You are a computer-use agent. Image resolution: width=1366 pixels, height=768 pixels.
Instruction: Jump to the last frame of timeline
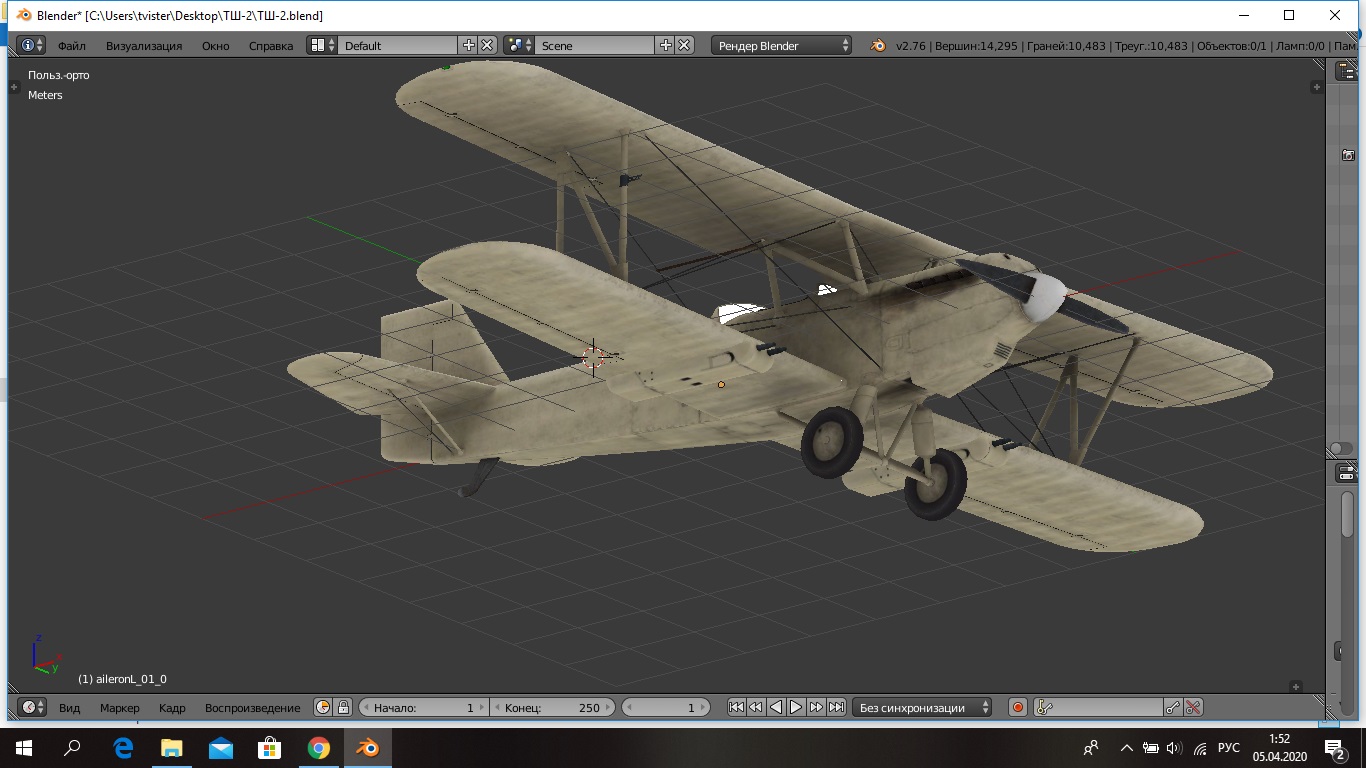tap(836, 708)
